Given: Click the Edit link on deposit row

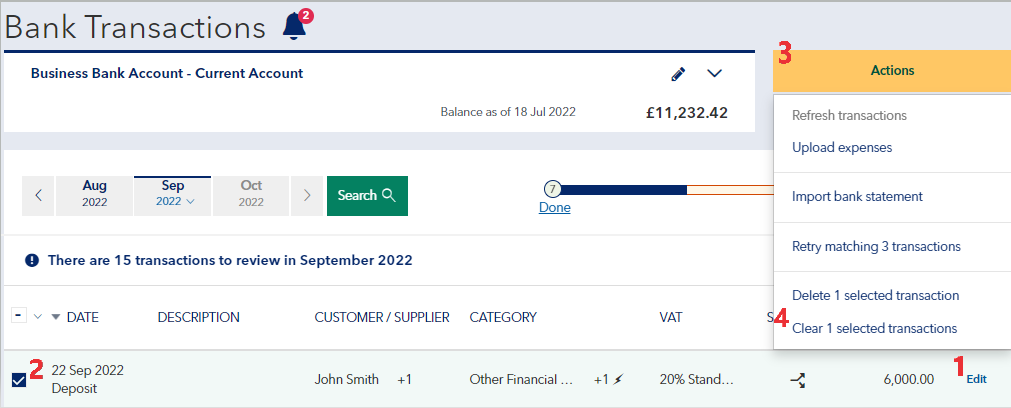Looking at the screenshot, I should click(x=976, y=379).
